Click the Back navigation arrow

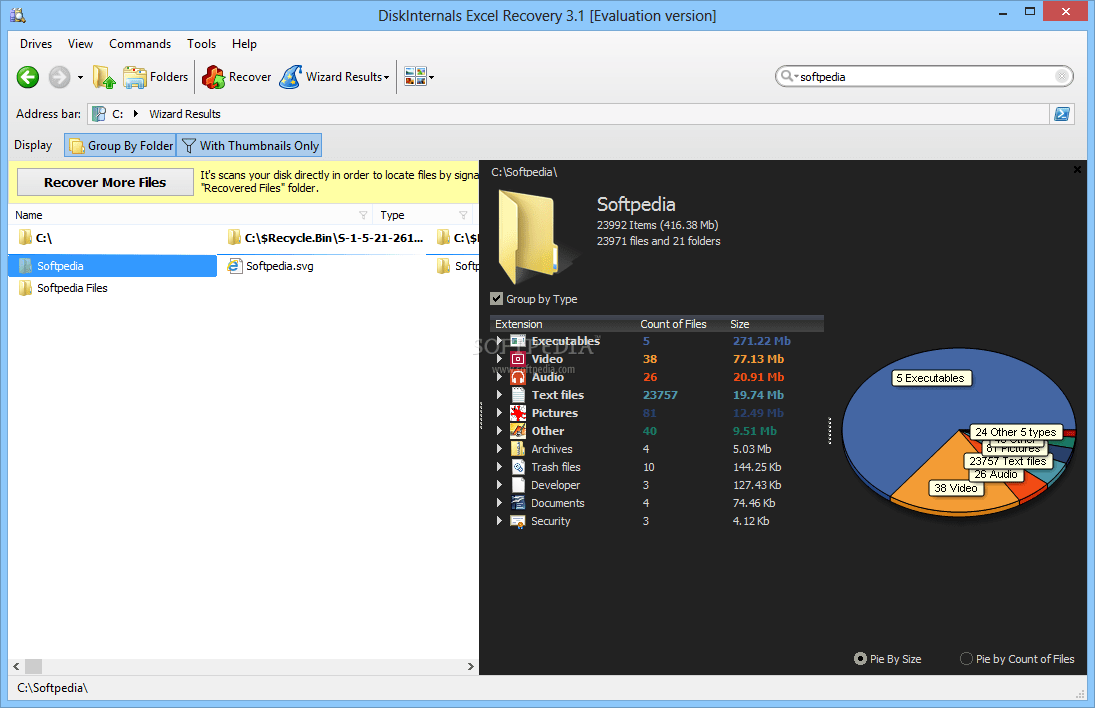pos(27,76)
